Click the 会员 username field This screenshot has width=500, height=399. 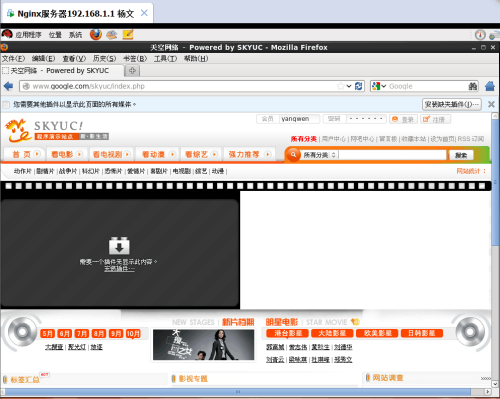tap(299, 119)
